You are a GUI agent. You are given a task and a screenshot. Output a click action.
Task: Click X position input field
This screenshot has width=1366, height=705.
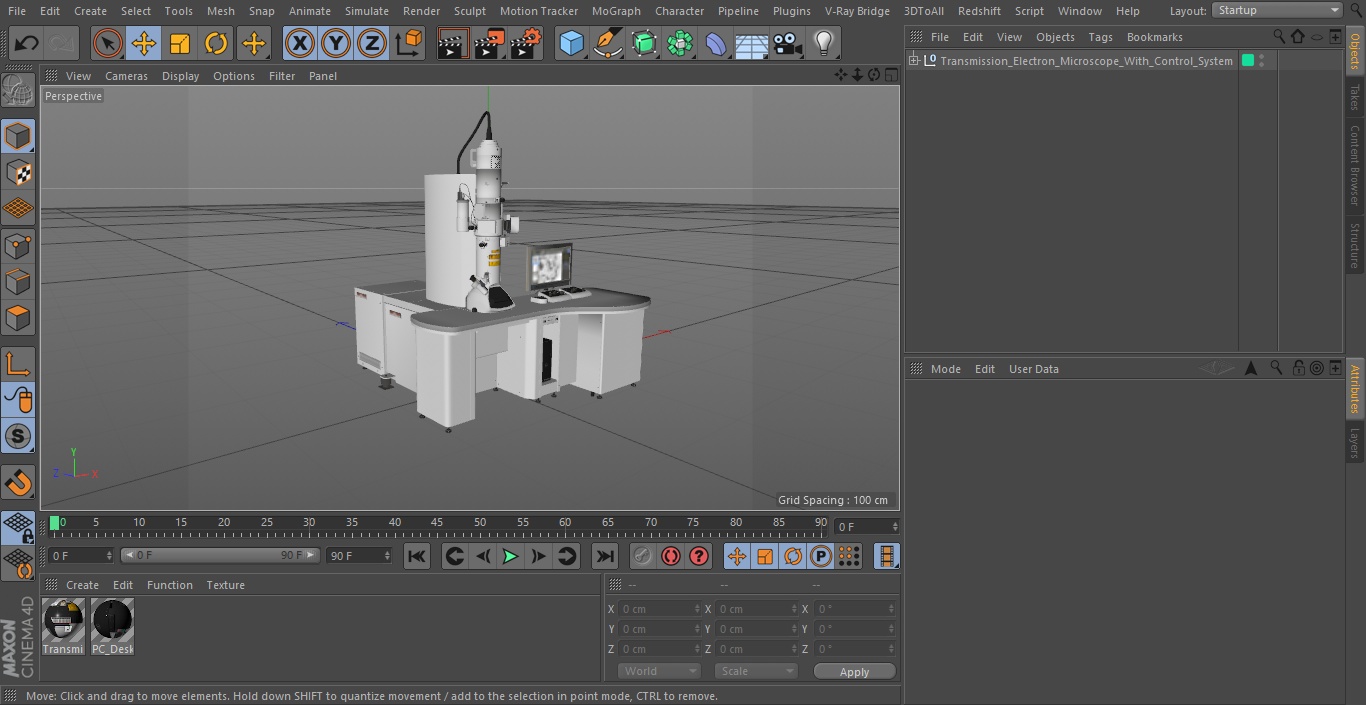[x=659, y=609]
